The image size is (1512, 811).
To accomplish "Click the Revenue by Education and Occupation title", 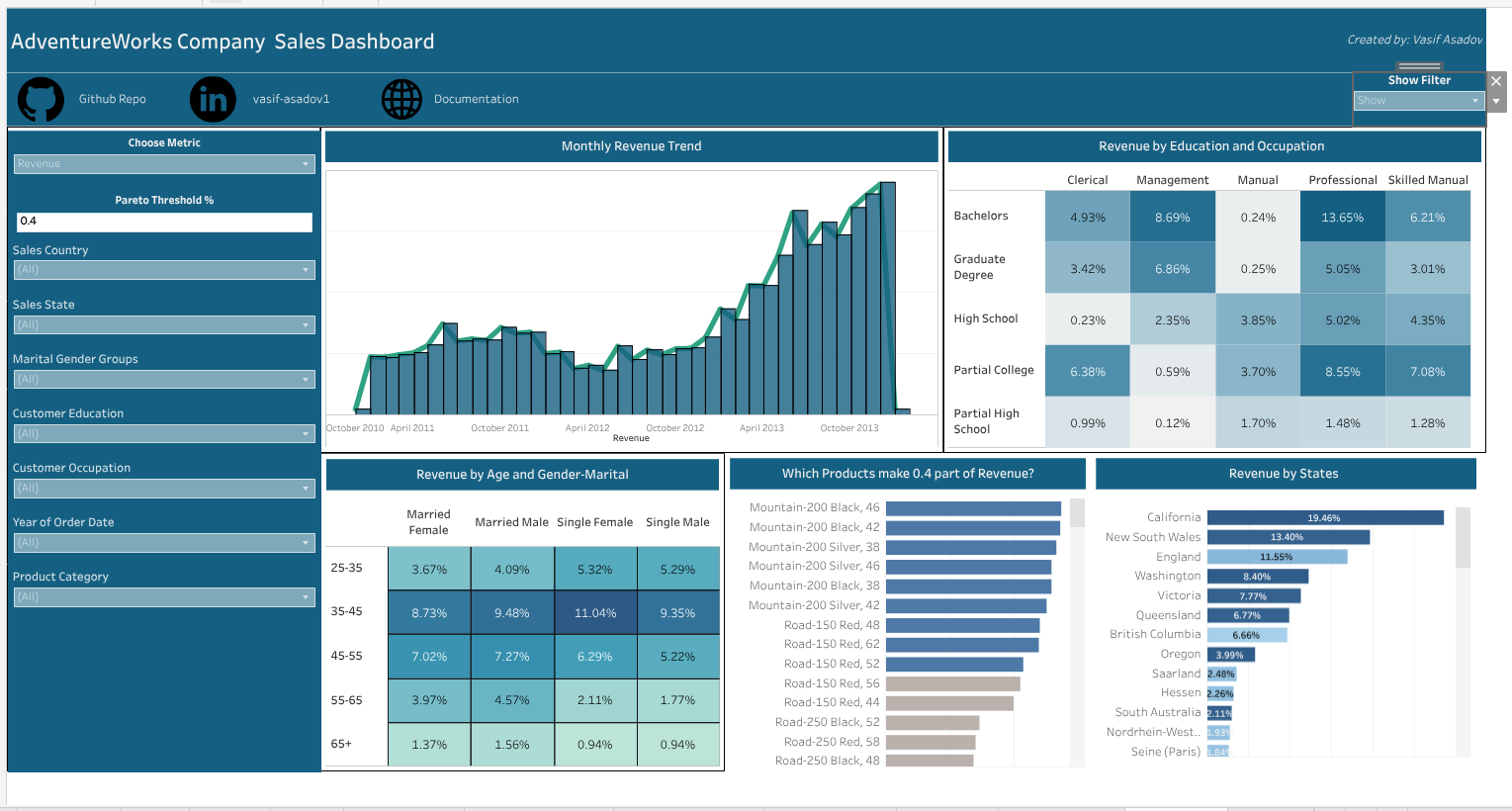I will coord(1211,146).
